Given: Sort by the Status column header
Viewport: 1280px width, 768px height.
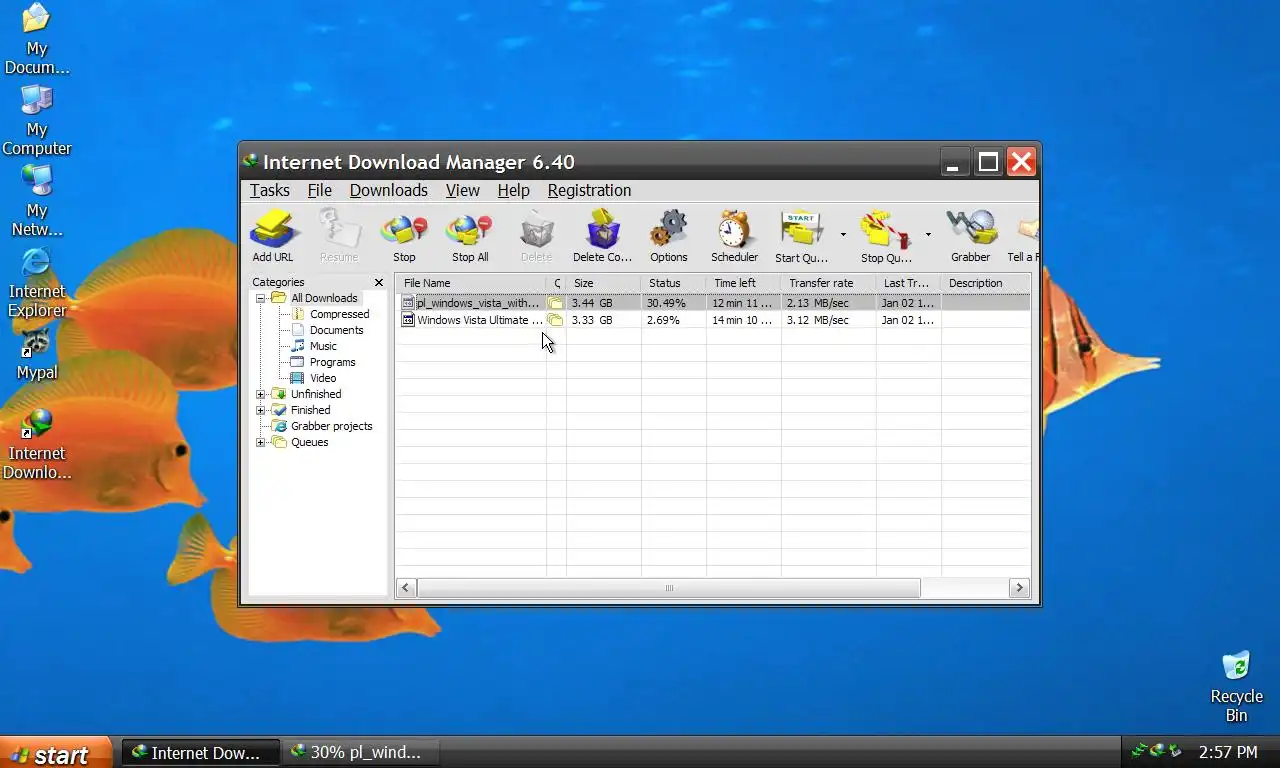Looking at the screenshot, I should (x=674, y=283).
